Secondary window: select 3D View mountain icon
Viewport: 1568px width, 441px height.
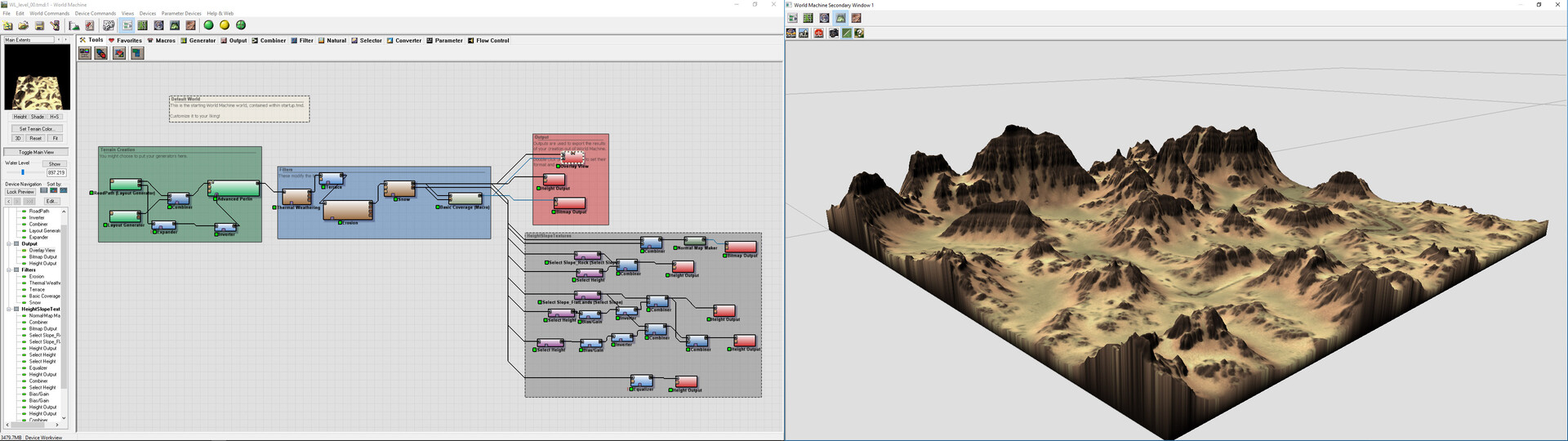coord(840,18)
